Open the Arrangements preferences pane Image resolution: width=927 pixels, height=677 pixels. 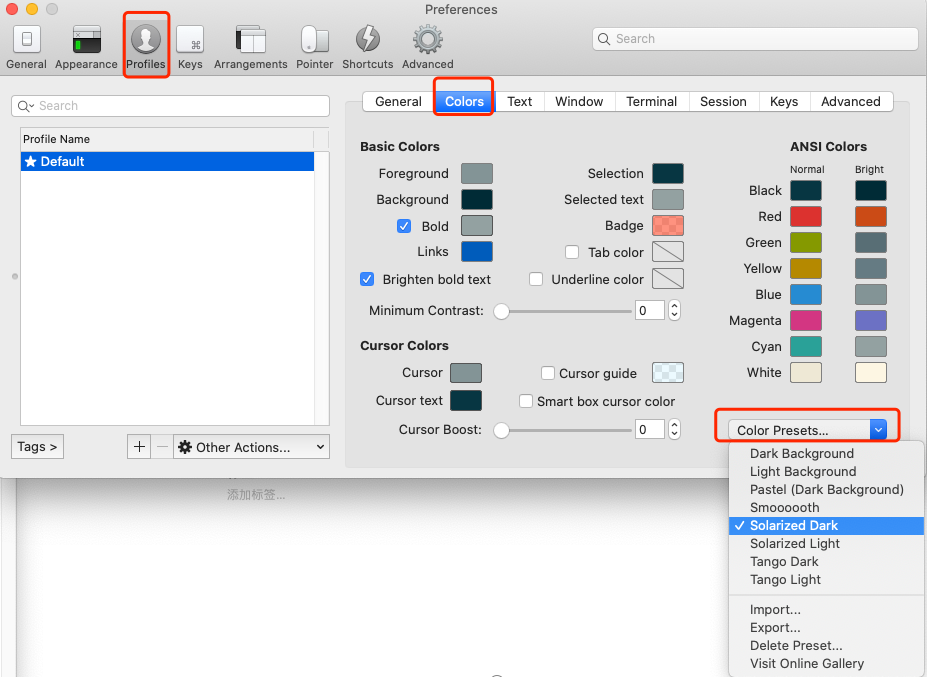point(251,47)
